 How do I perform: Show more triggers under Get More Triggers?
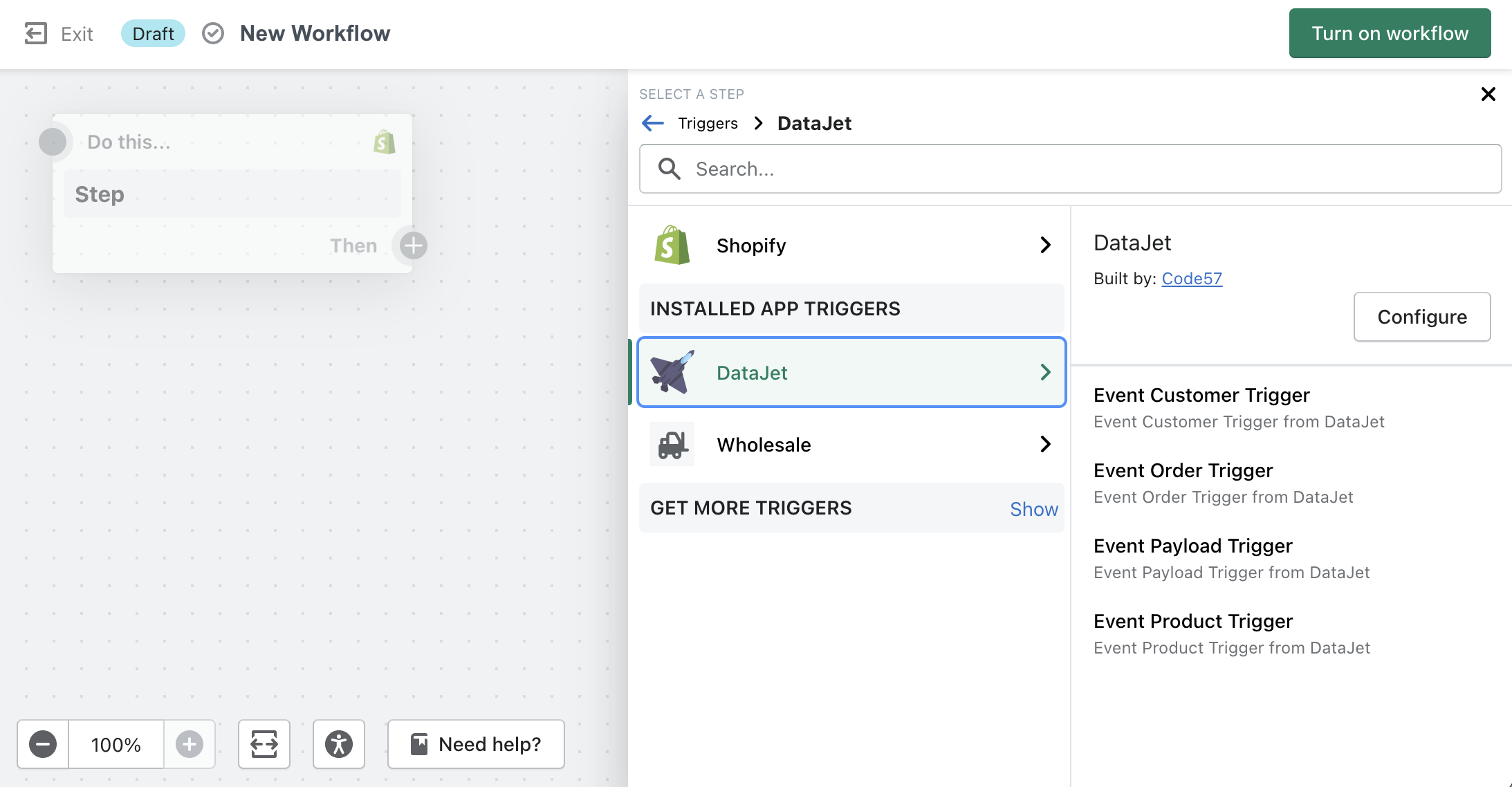point(1033,509)
